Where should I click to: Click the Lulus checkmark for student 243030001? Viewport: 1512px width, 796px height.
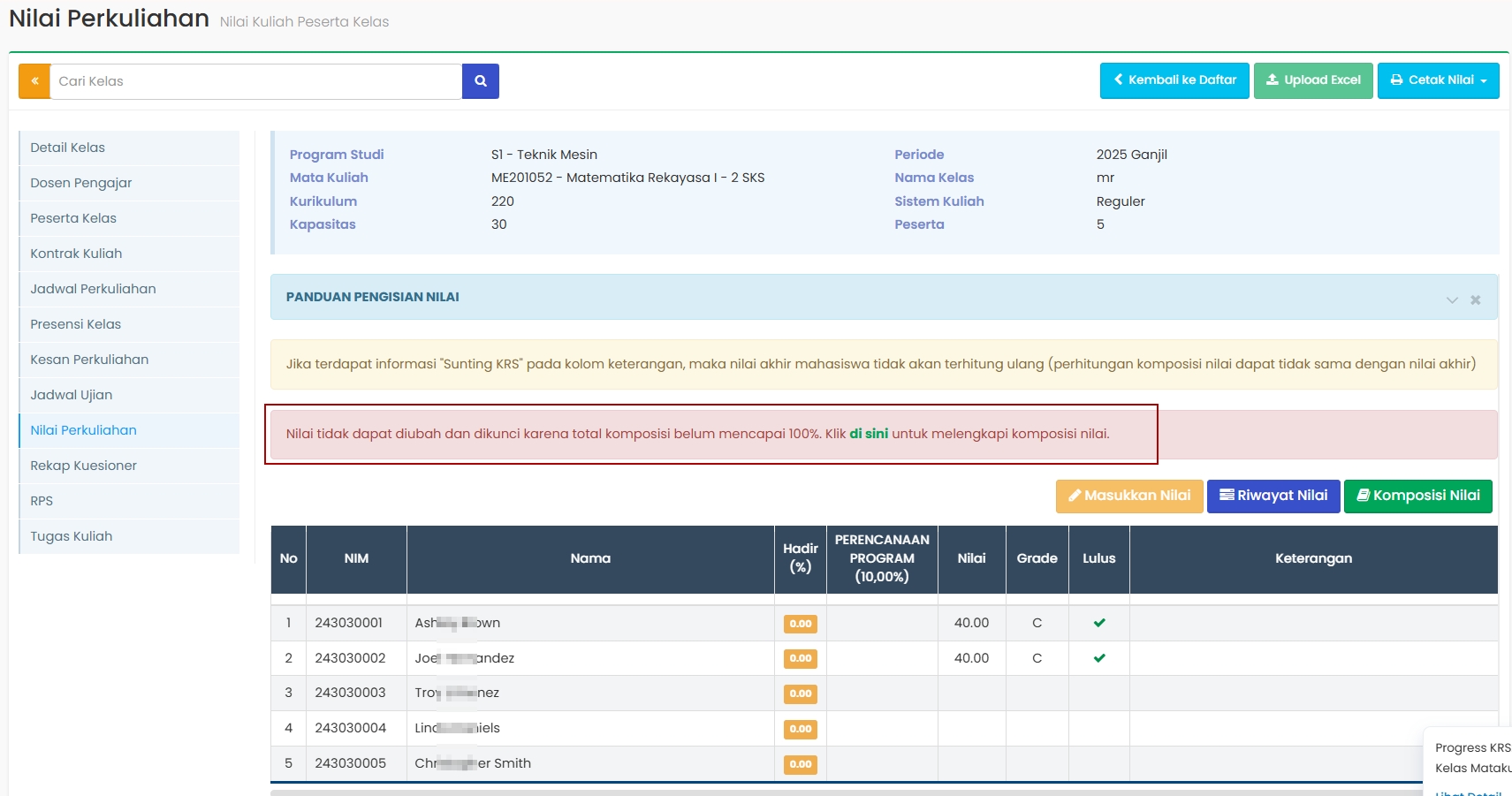click(1098, 623)
